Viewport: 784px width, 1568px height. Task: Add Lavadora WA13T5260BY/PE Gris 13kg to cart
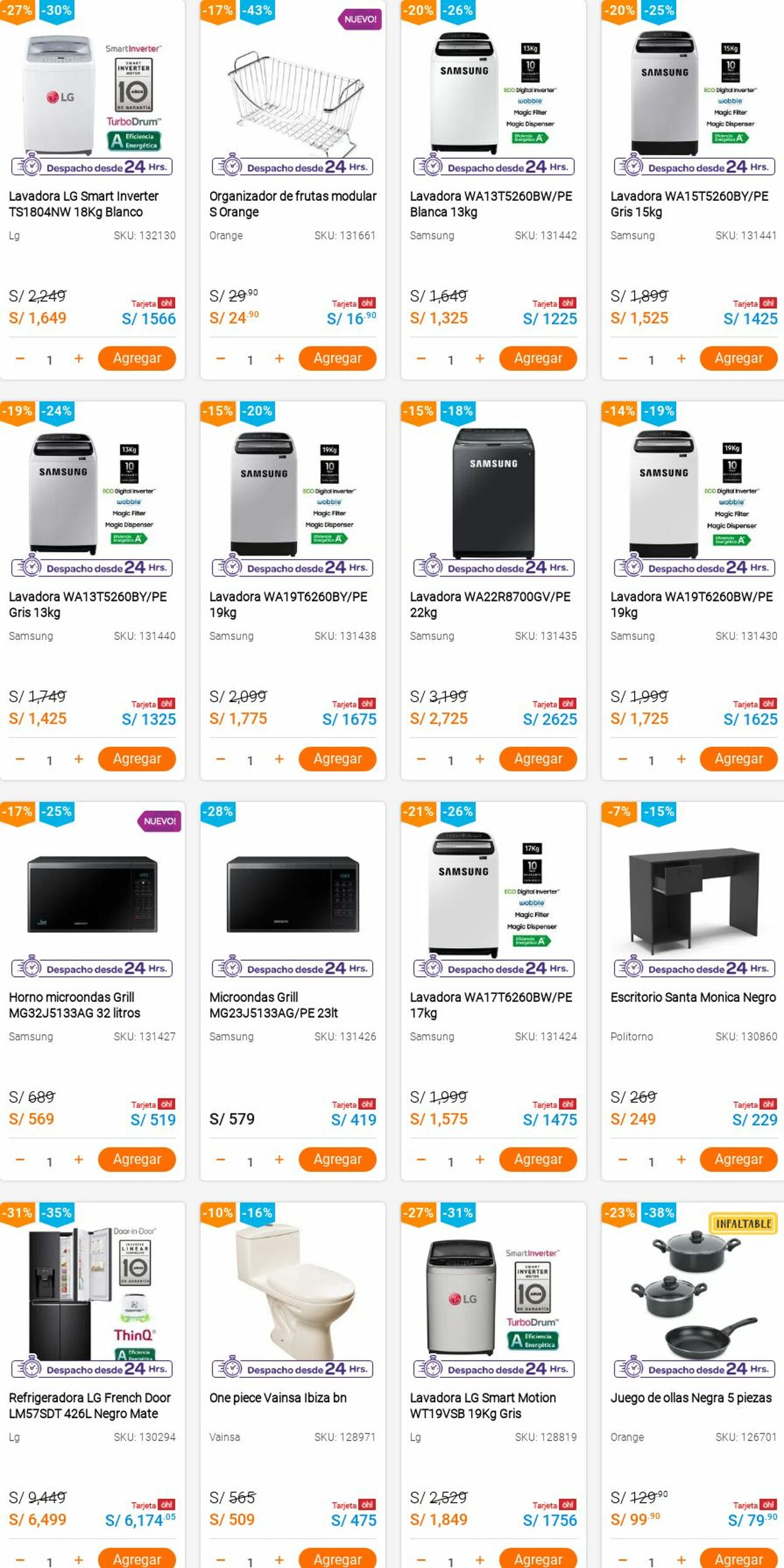(x=137, y=759)
